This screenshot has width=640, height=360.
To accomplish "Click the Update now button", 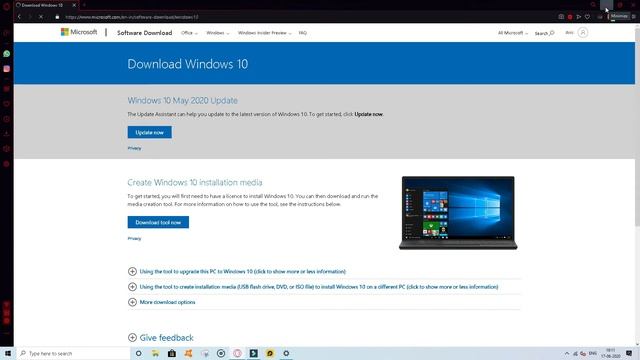I will pos(149,132).
